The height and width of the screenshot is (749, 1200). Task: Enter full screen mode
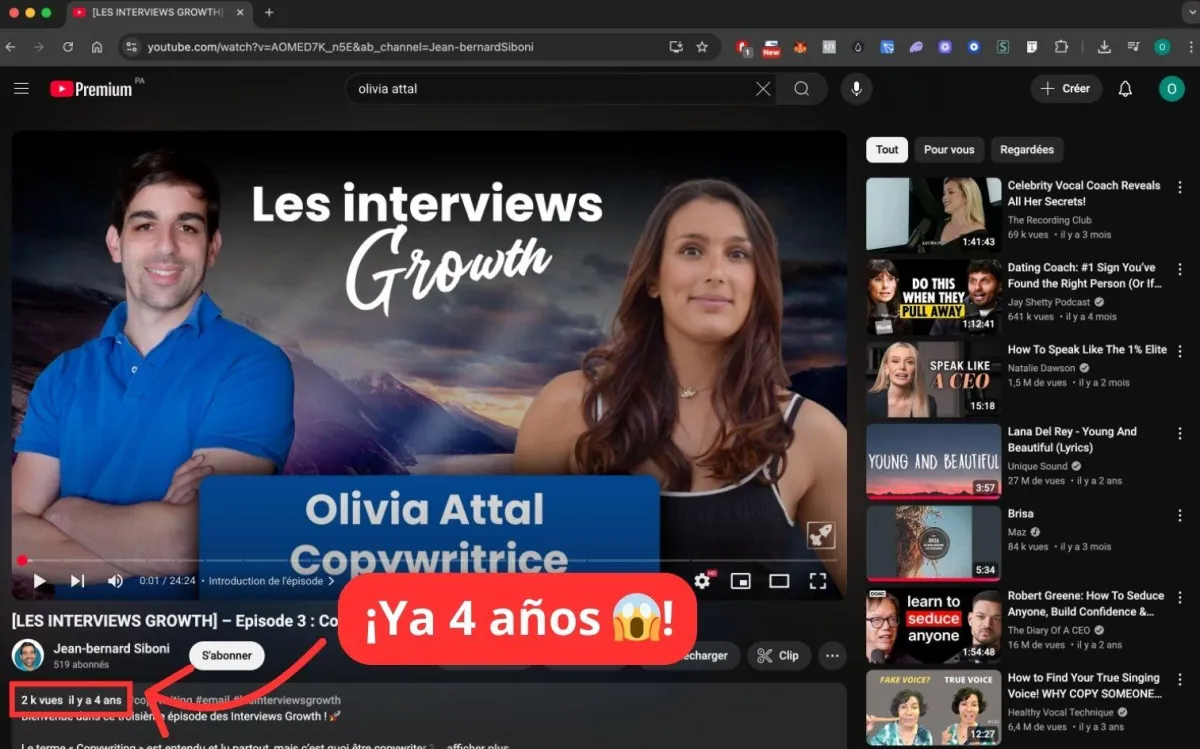(x=818, y=581)
